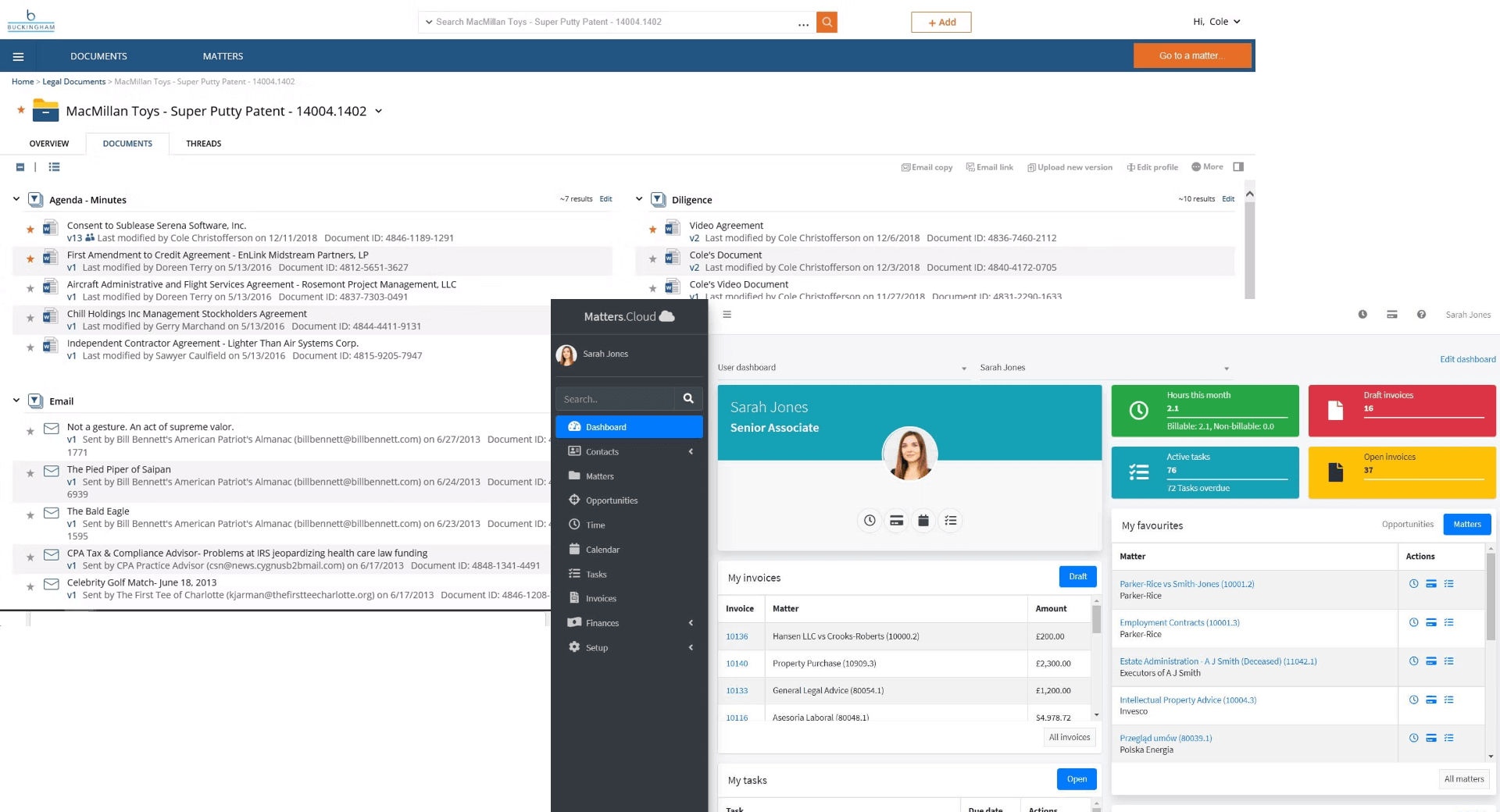The width and height of the screenshot is (1500, 812).
Task: Click the Draft button in My invoices
Action: pyautogui.click(x=1078, y=577)
